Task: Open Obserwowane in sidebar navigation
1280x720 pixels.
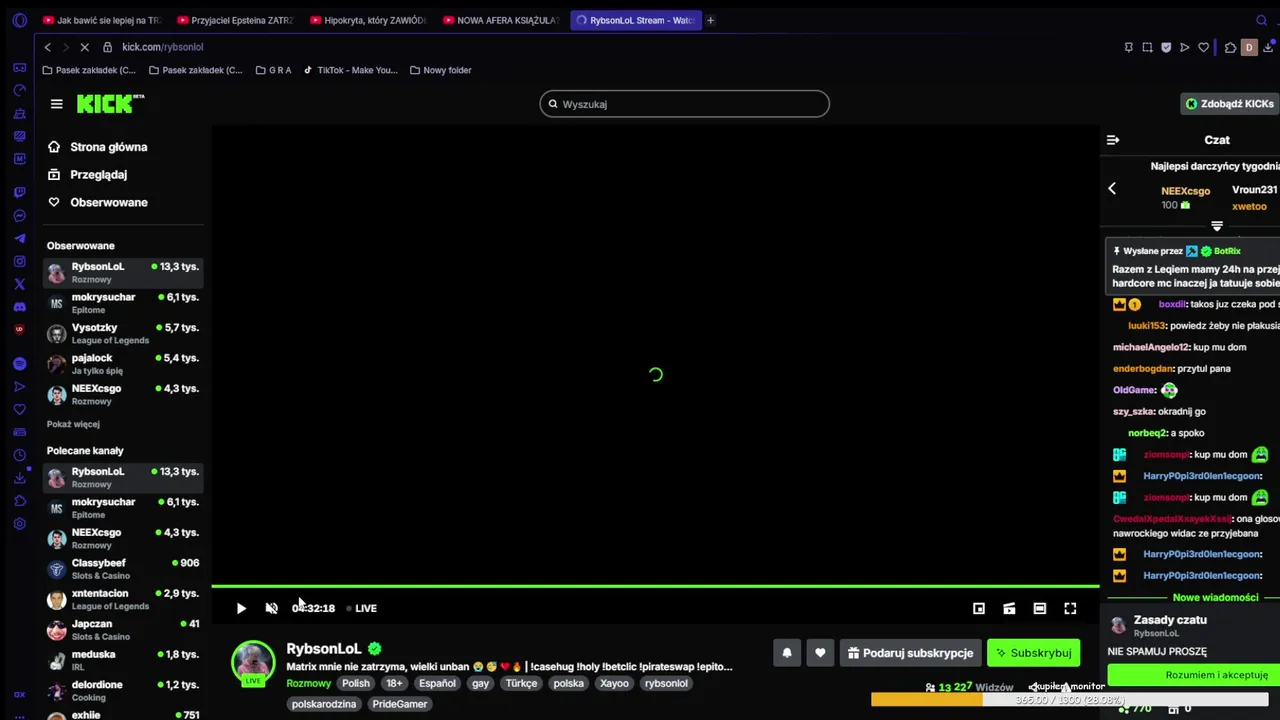Action: coord(98,202)
